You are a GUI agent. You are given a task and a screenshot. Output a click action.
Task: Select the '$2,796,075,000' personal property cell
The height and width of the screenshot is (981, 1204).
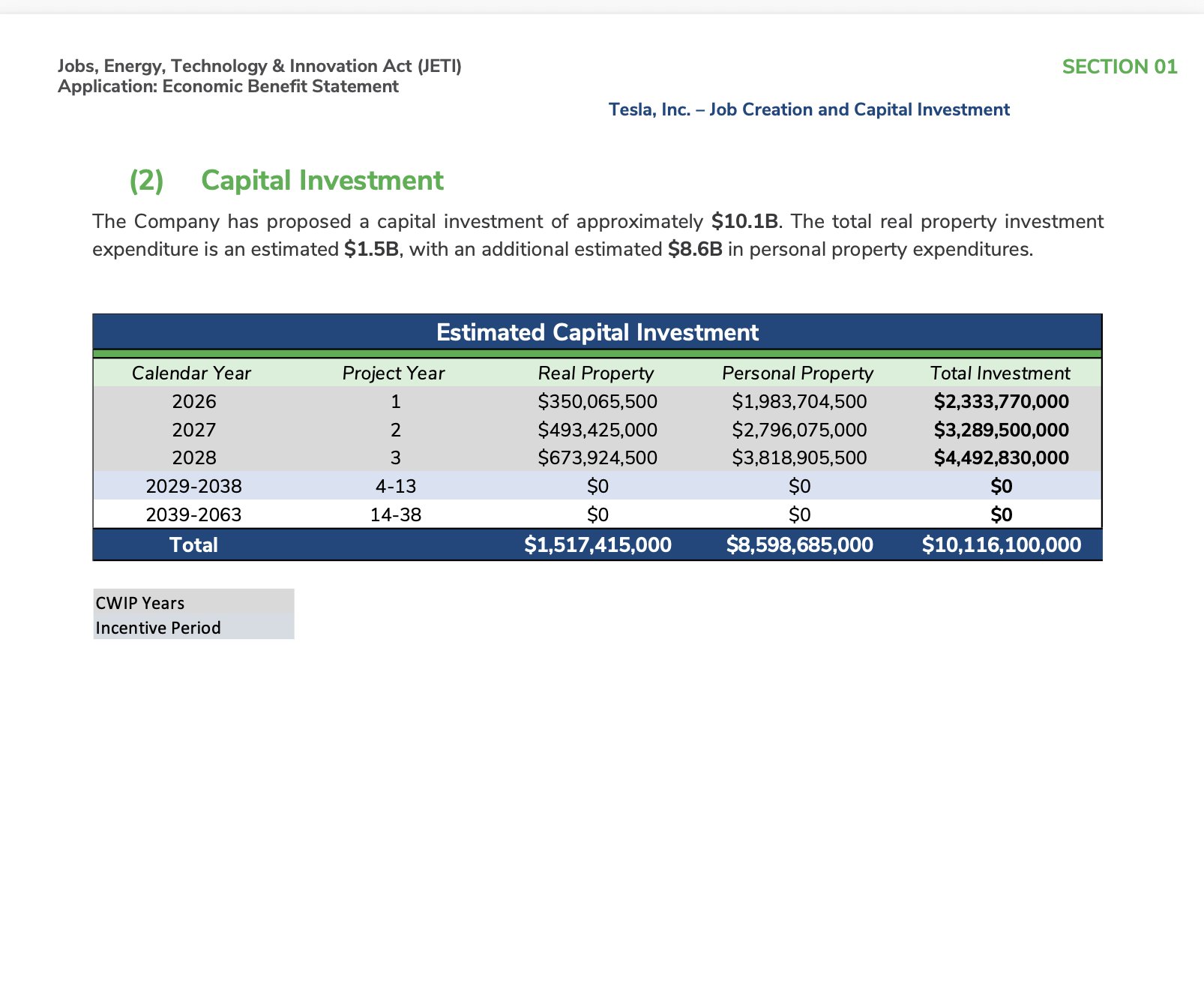[799, 430]
